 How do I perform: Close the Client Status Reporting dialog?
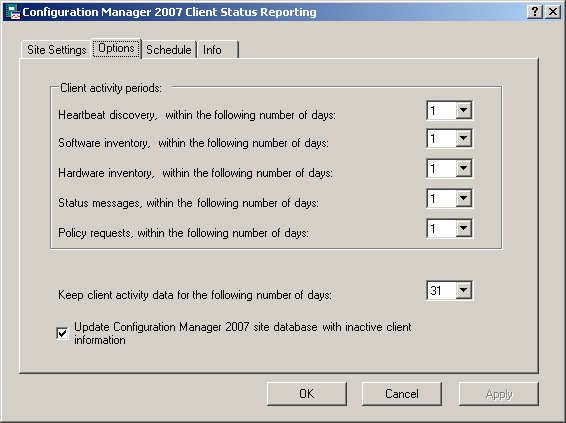click(553, 12)
